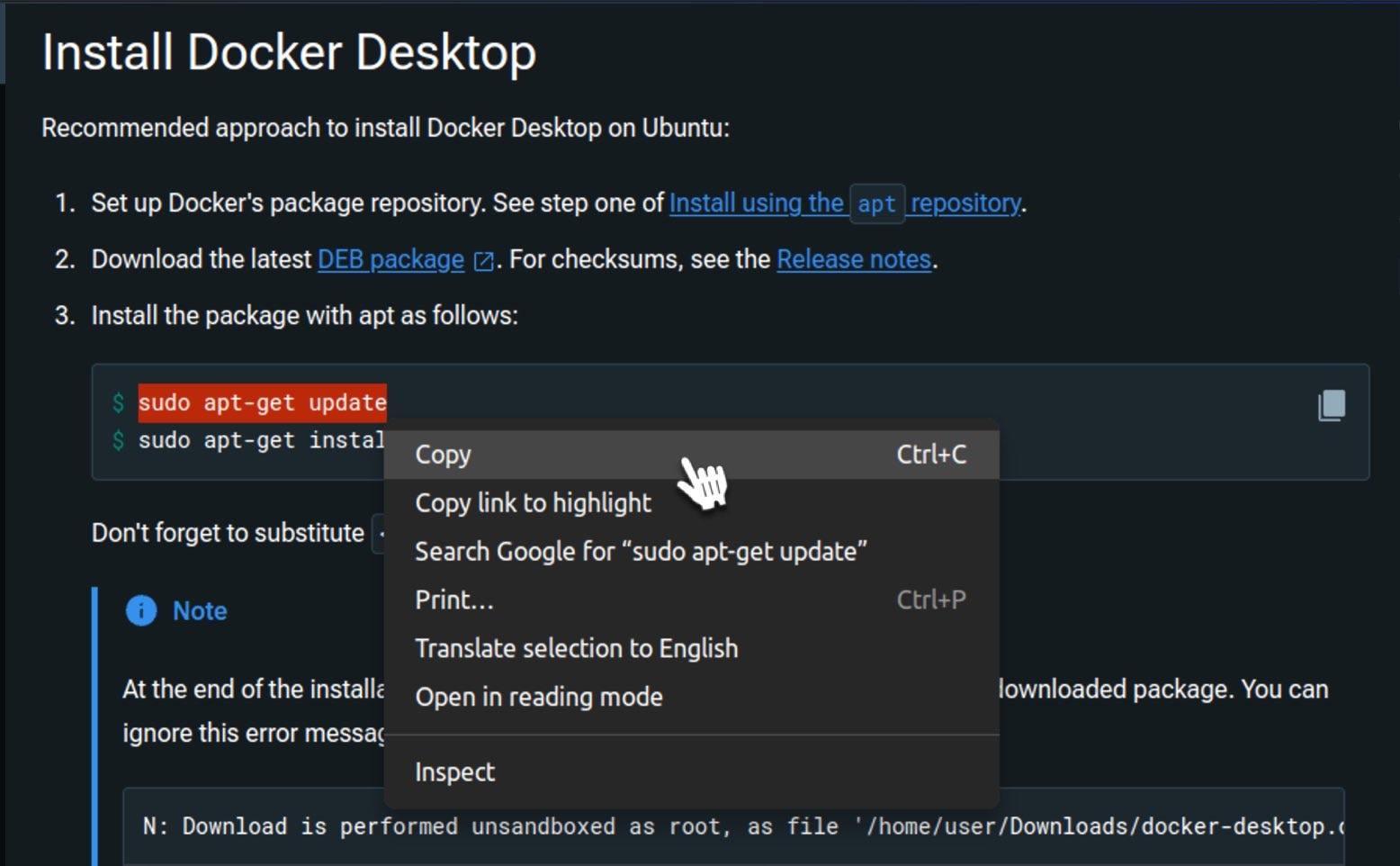Choose Open in reading mode
The width and height of the screenshot is (1400, 866).
tap(692, 698)
